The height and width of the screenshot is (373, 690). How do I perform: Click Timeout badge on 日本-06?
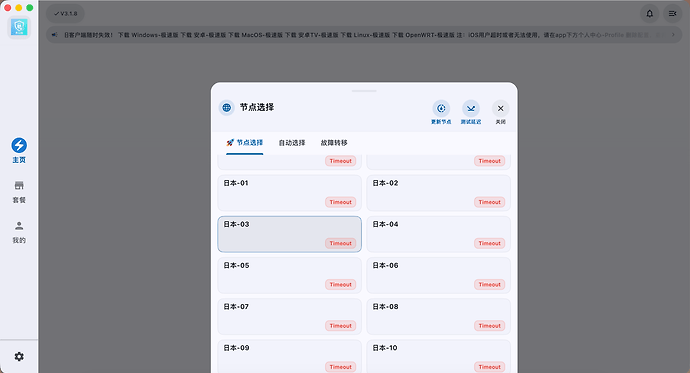pos(490,285)
